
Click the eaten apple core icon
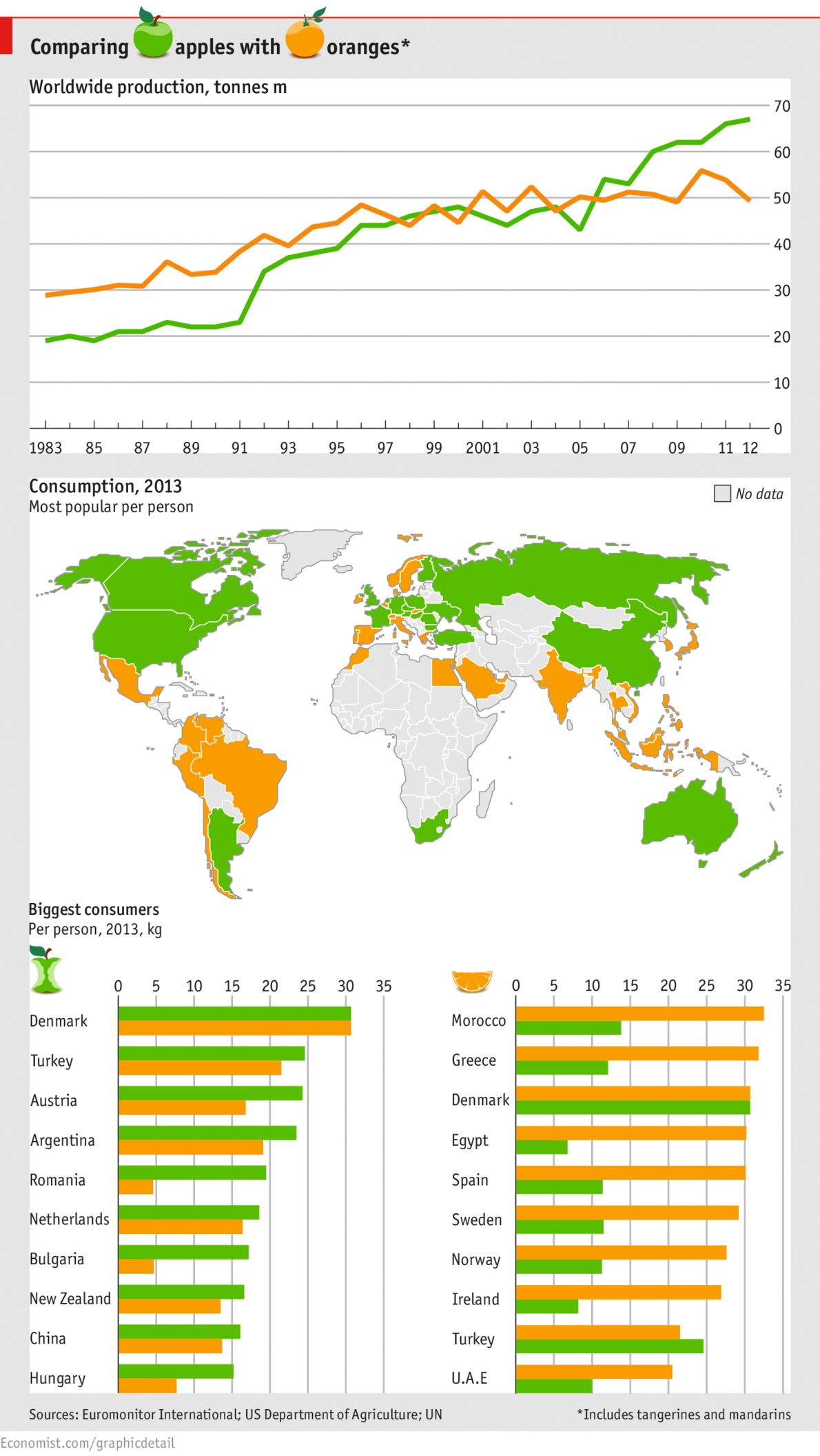point(46,969)
